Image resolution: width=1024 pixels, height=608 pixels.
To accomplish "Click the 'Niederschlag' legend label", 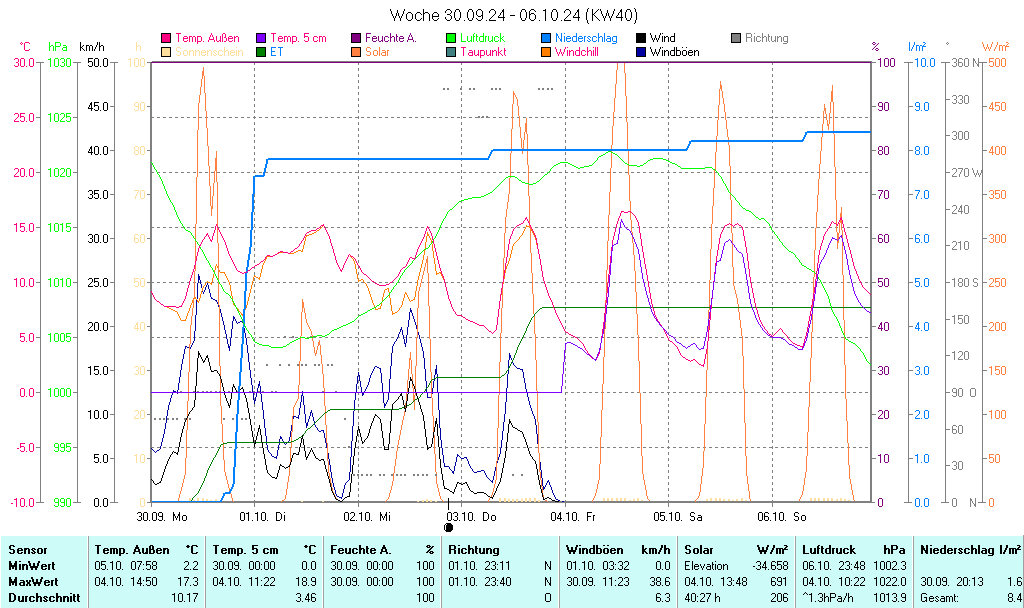I will click(586, 38).
